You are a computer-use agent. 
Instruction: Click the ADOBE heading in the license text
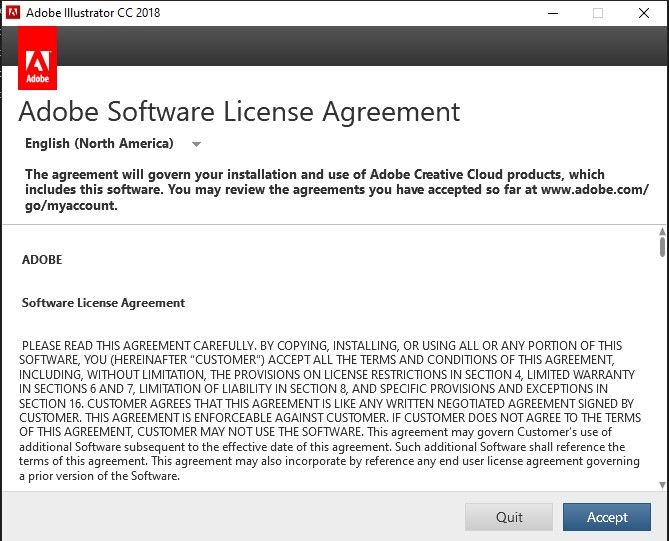[42, 260]
